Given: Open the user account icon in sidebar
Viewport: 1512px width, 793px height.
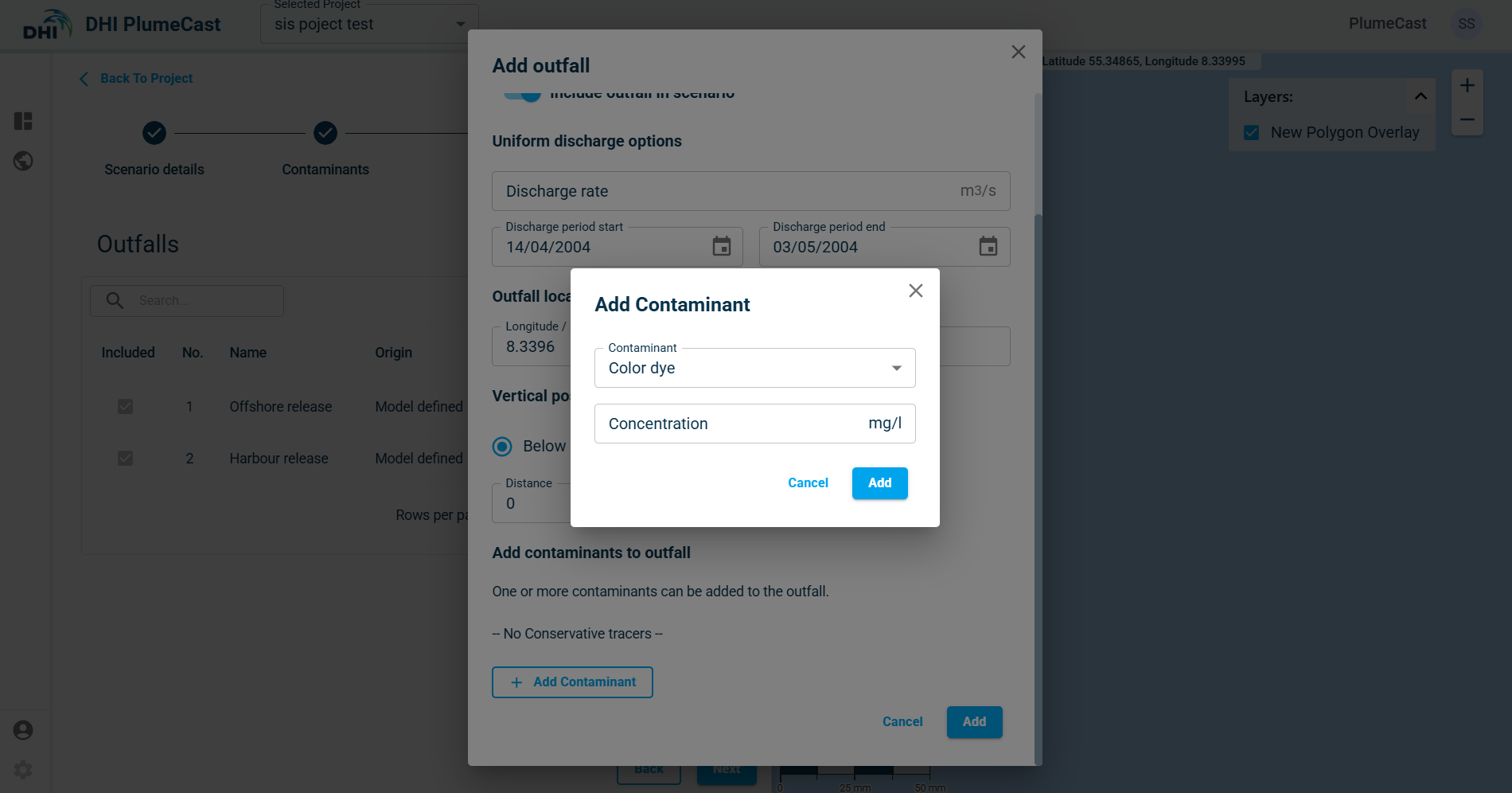Looking at the screenshot, I should tap(23, 730).
